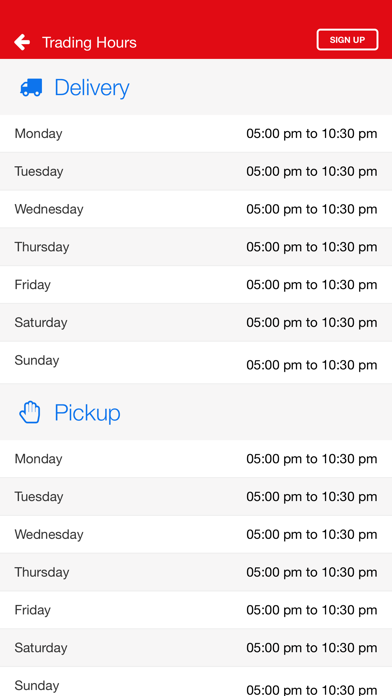The image size is (392, 696).
Task: Select Saturday row under Delivery
Action: (196, 322)
